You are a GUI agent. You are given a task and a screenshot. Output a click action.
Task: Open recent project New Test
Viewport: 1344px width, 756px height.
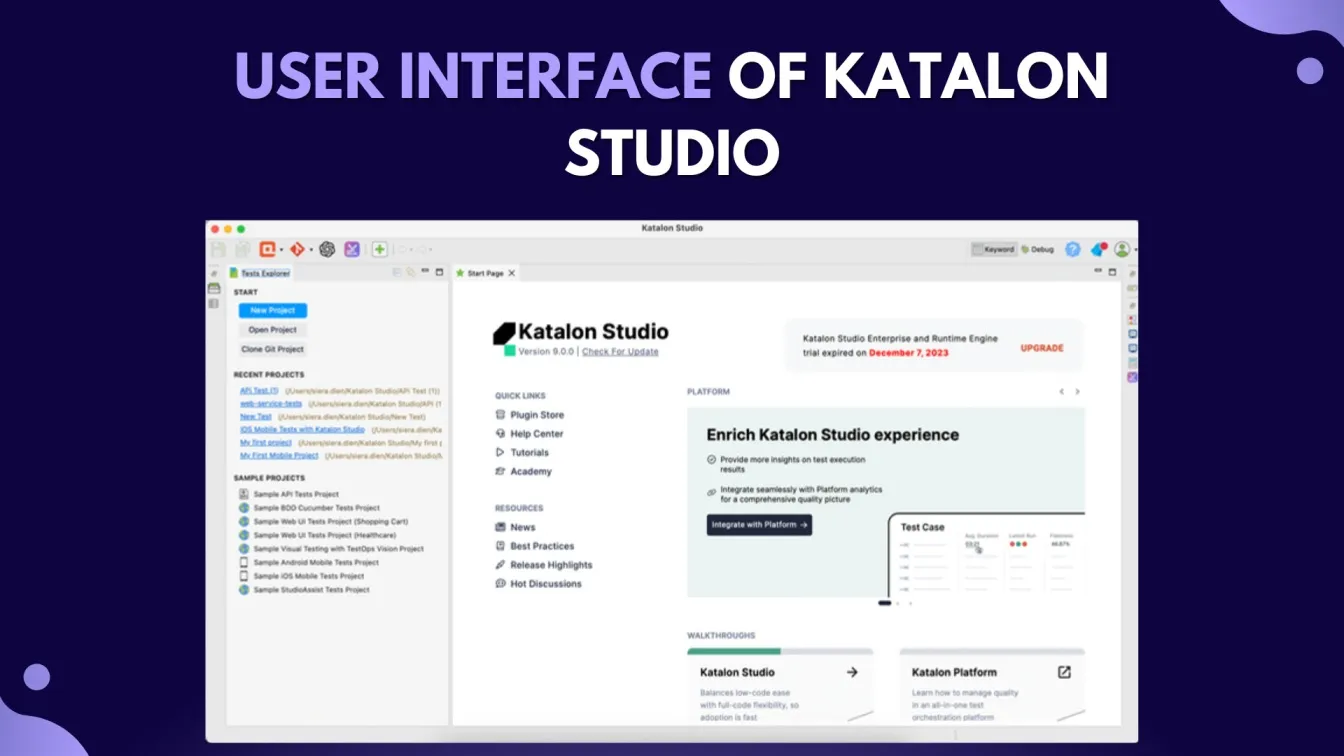tap(256, 417)
